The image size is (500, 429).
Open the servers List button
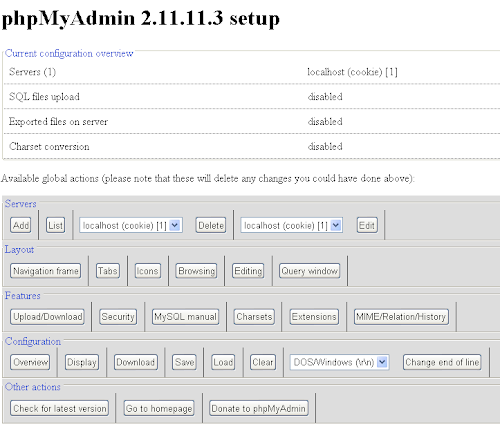pyautogui.click(x=55, y=225)
